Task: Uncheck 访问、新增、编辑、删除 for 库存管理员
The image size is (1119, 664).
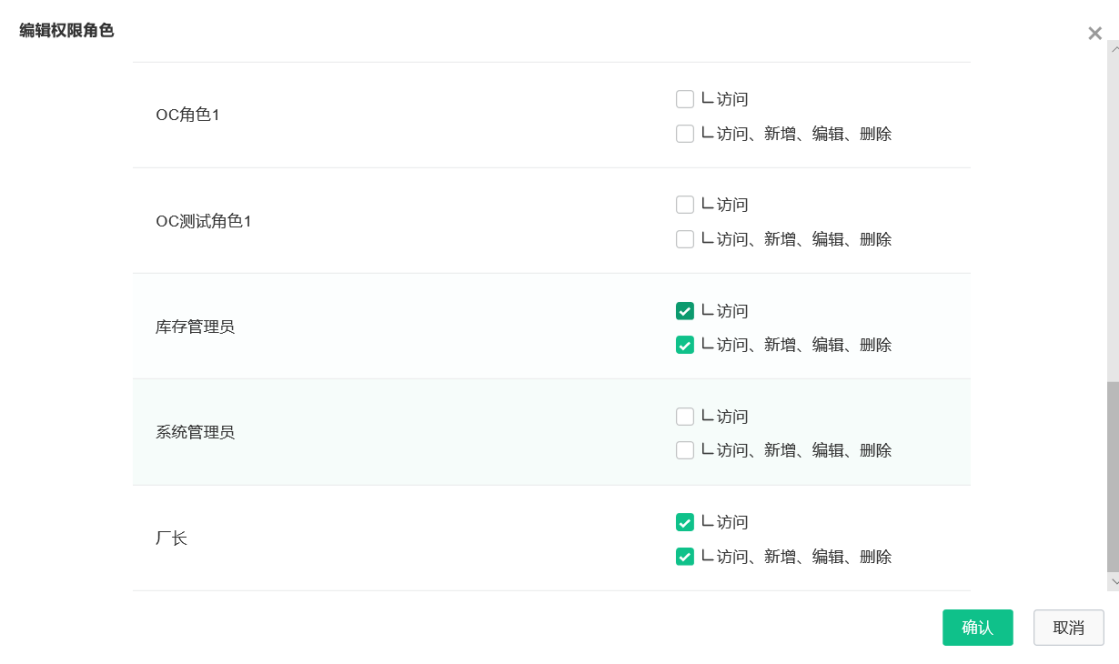Action: [x=684, y=345]
